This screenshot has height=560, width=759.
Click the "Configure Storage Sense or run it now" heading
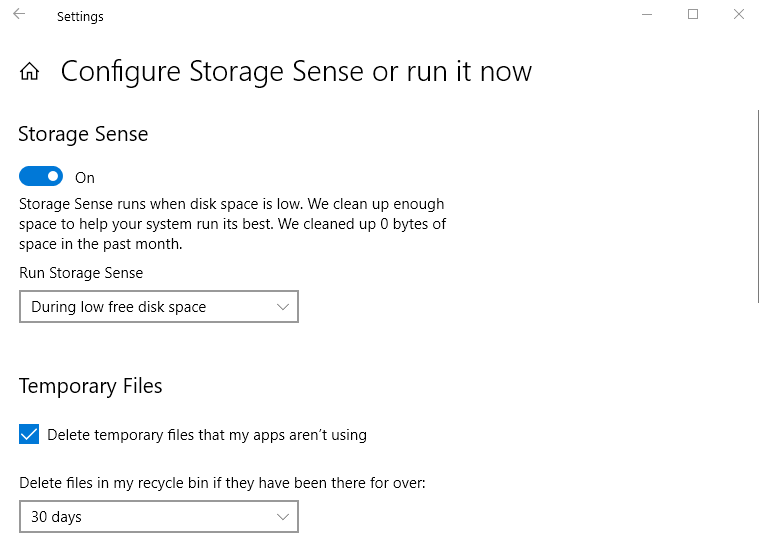296,72
